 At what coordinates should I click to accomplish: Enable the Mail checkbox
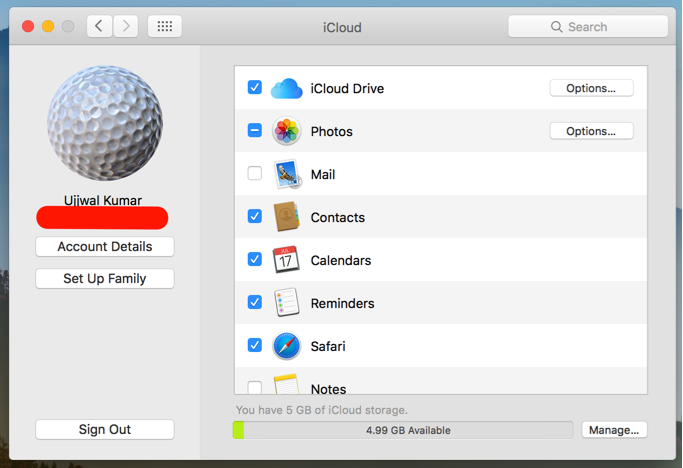point(255,173)
